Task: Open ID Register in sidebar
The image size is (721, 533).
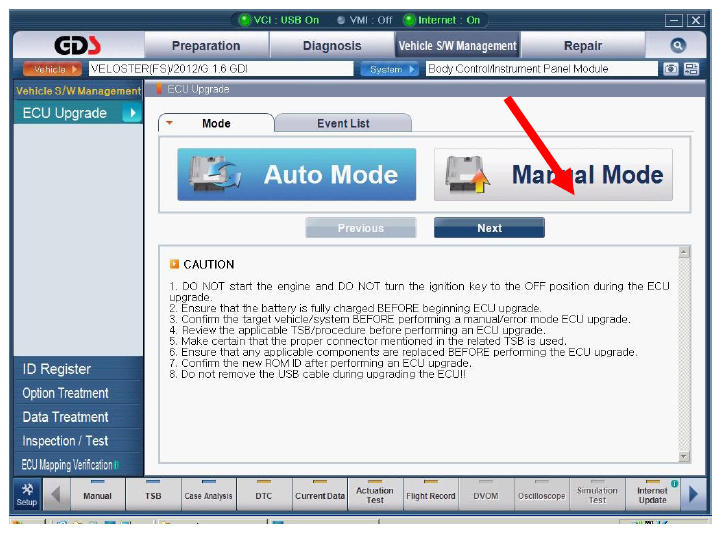Action: click(x=79, y=369)
